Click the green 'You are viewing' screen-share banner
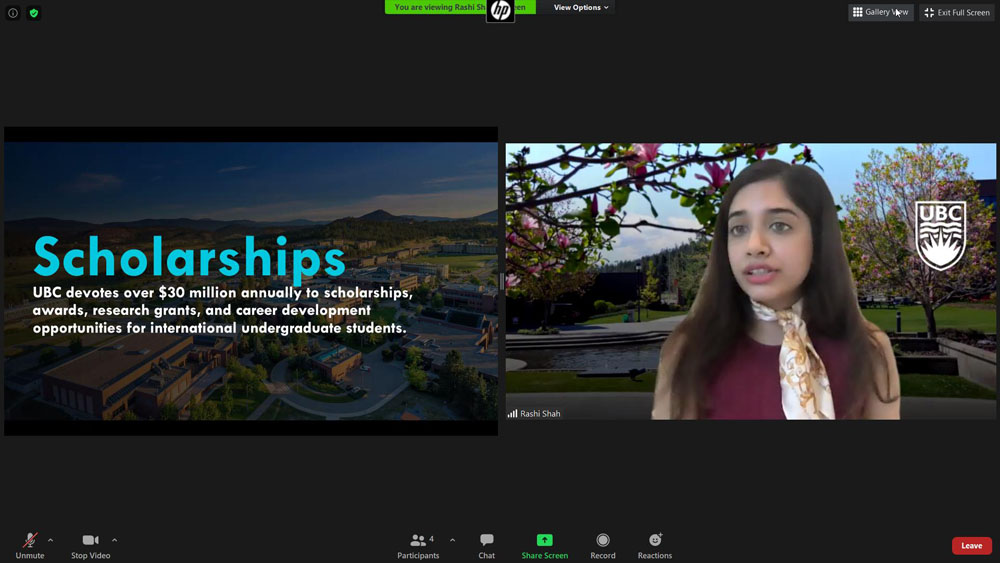1000x563 pixels. (460, 7)
